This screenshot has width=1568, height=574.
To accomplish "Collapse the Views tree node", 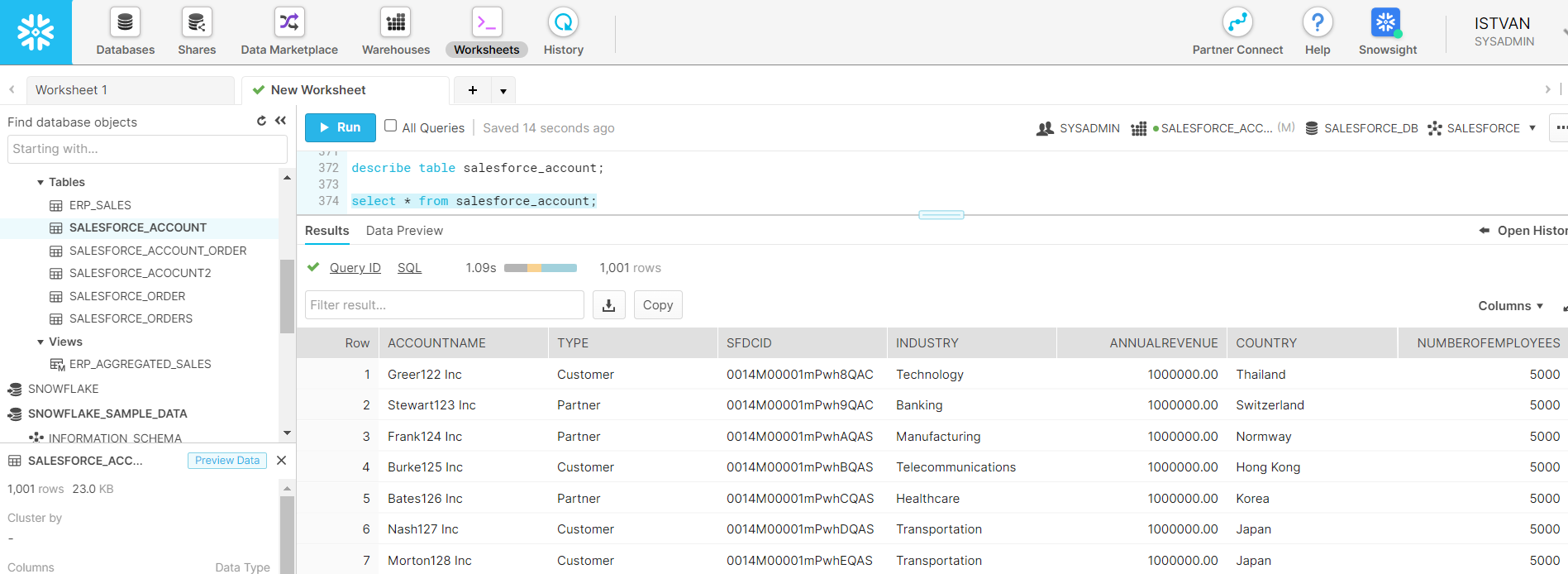I will point(41,342).
